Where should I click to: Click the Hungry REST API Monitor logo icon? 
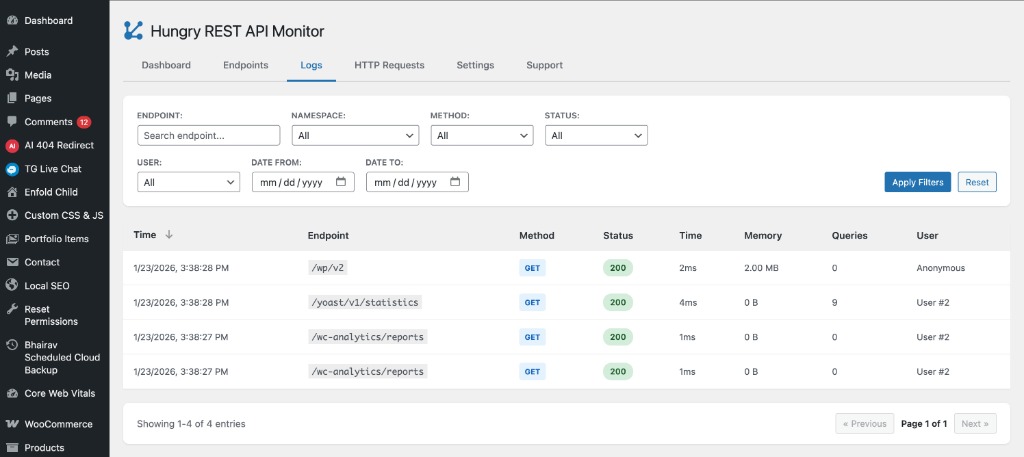click(x=133, y=31)
